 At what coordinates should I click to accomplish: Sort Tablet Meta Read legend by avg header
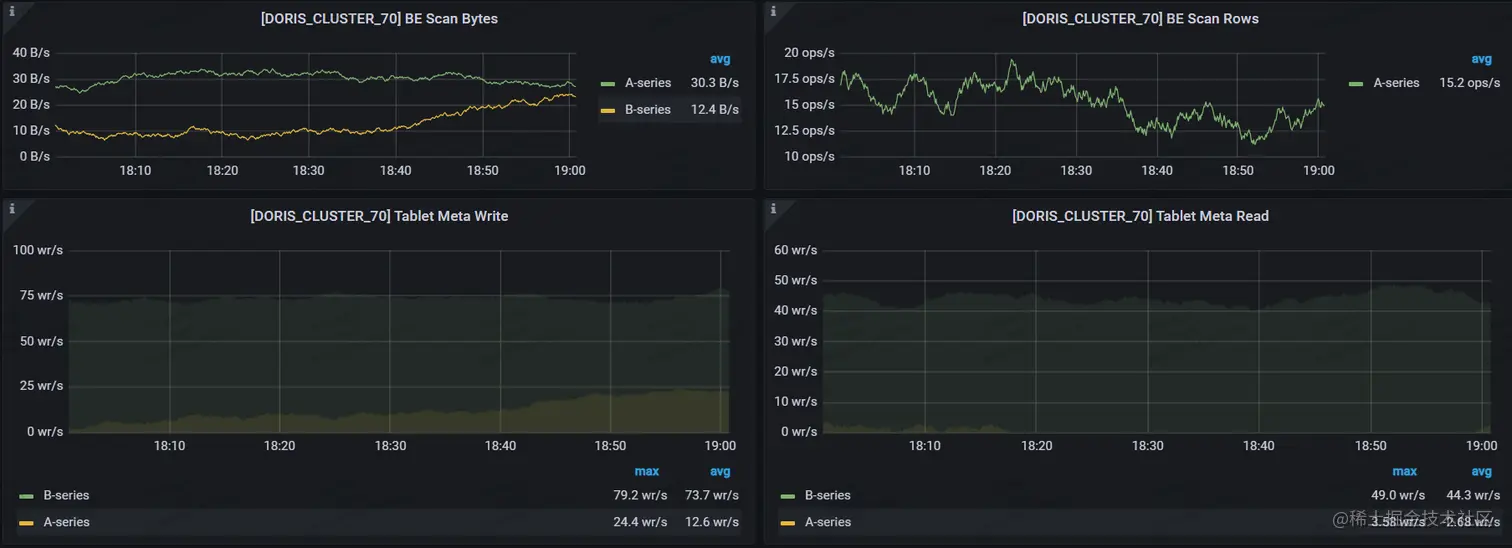[1481, 471]
